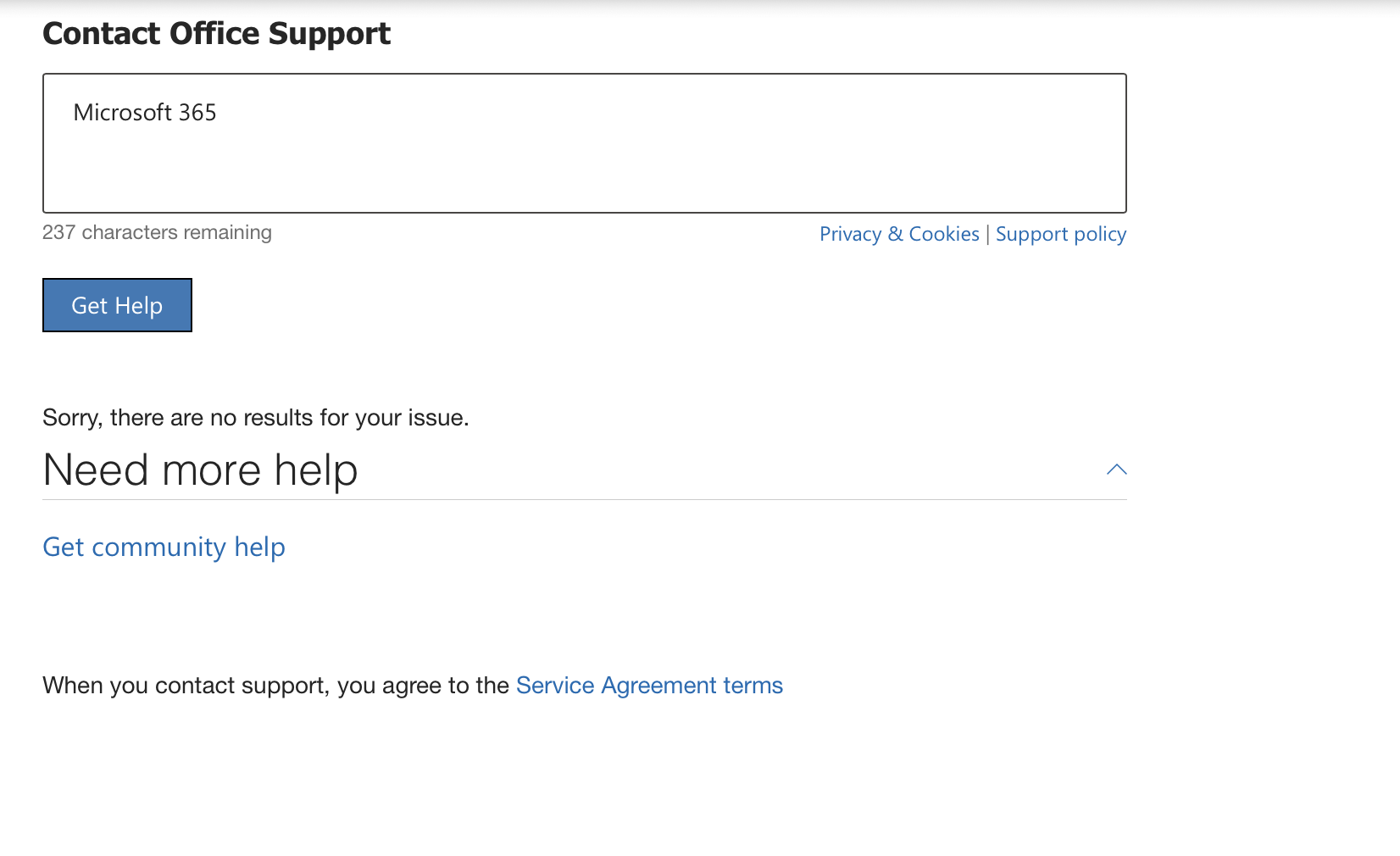Open the Privacy & Cookies link

coord(899,234)
